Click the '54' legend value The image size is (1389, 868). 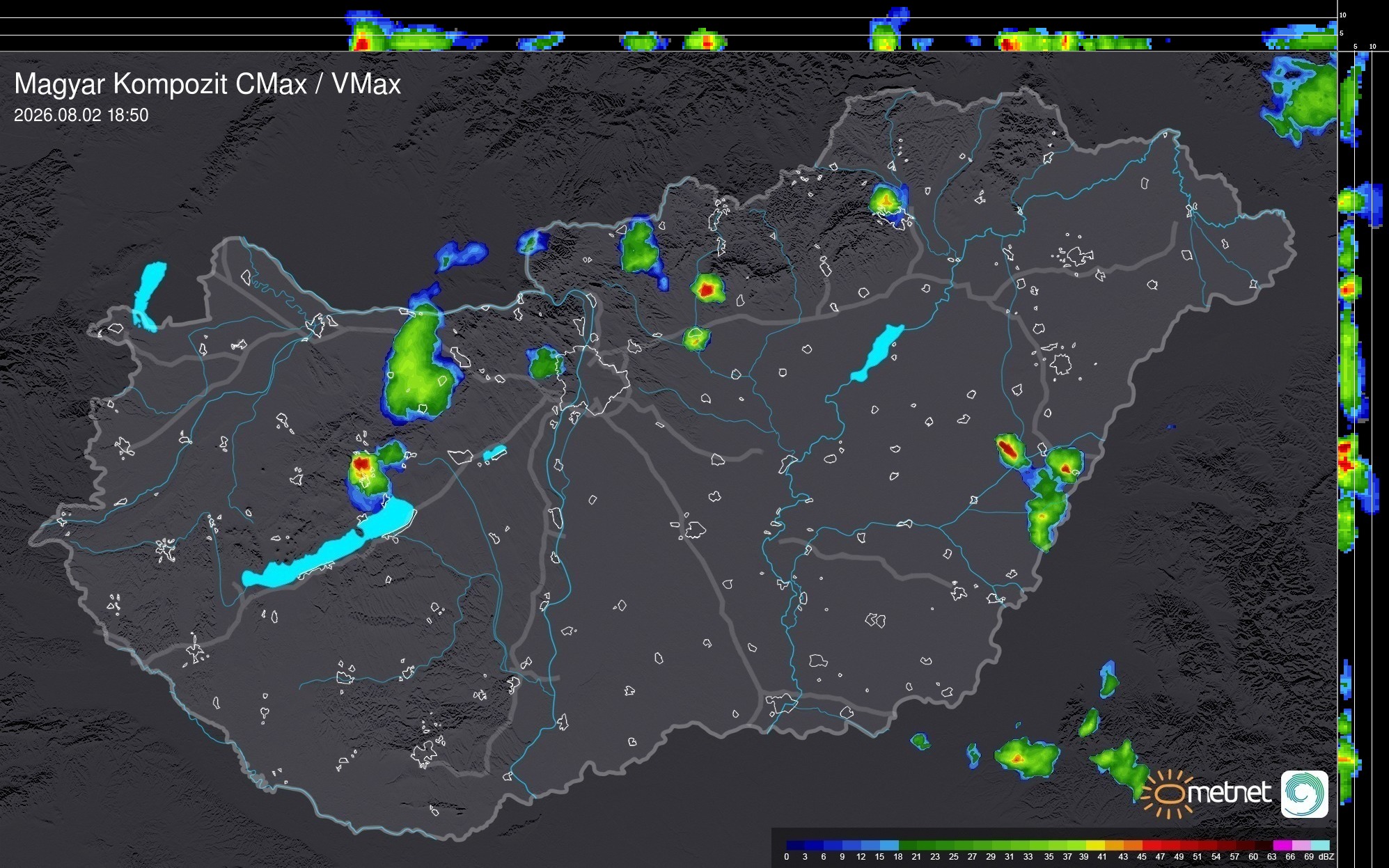[x=1216, y=857]
